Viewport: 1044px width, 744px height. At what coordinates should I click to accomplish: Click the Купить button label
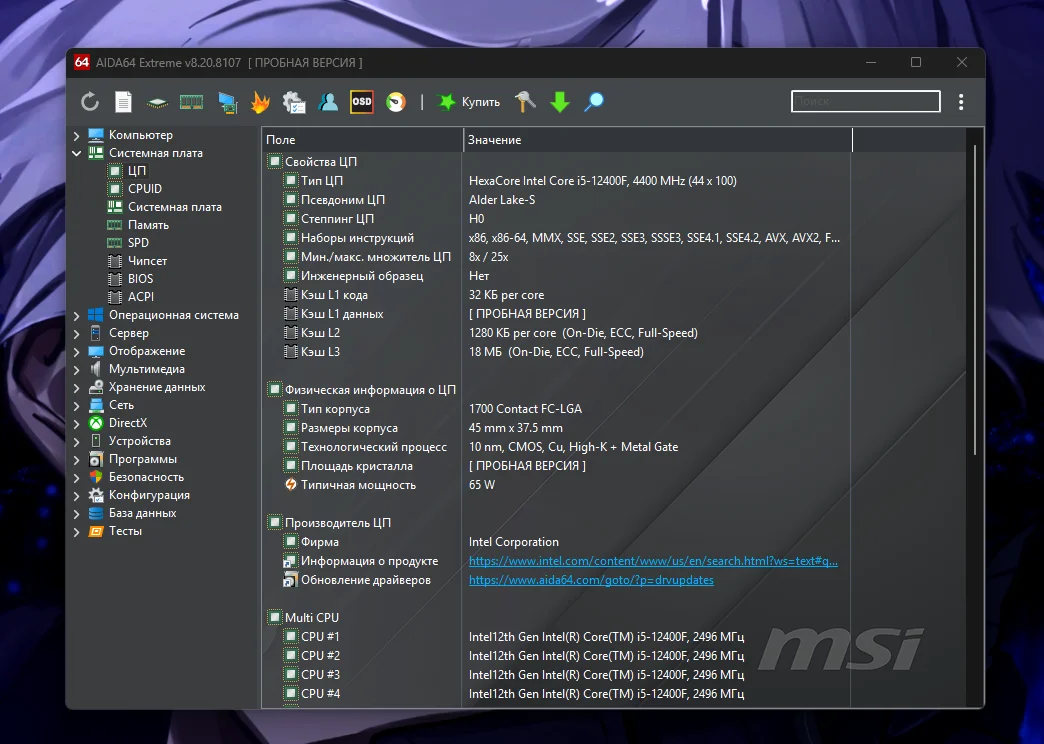click(x=481, y=102)
